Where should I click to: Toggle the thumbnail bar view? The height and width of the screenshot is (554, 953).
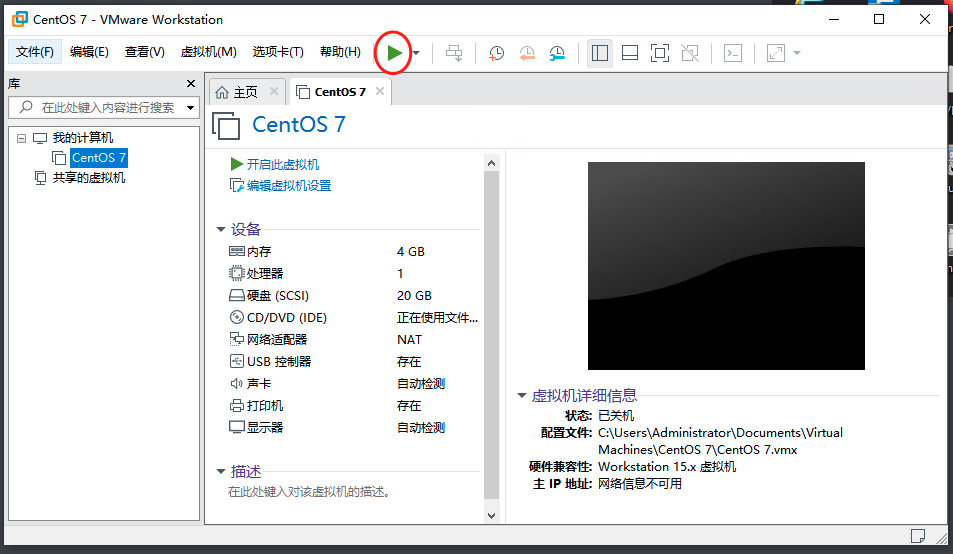[630, 53]
